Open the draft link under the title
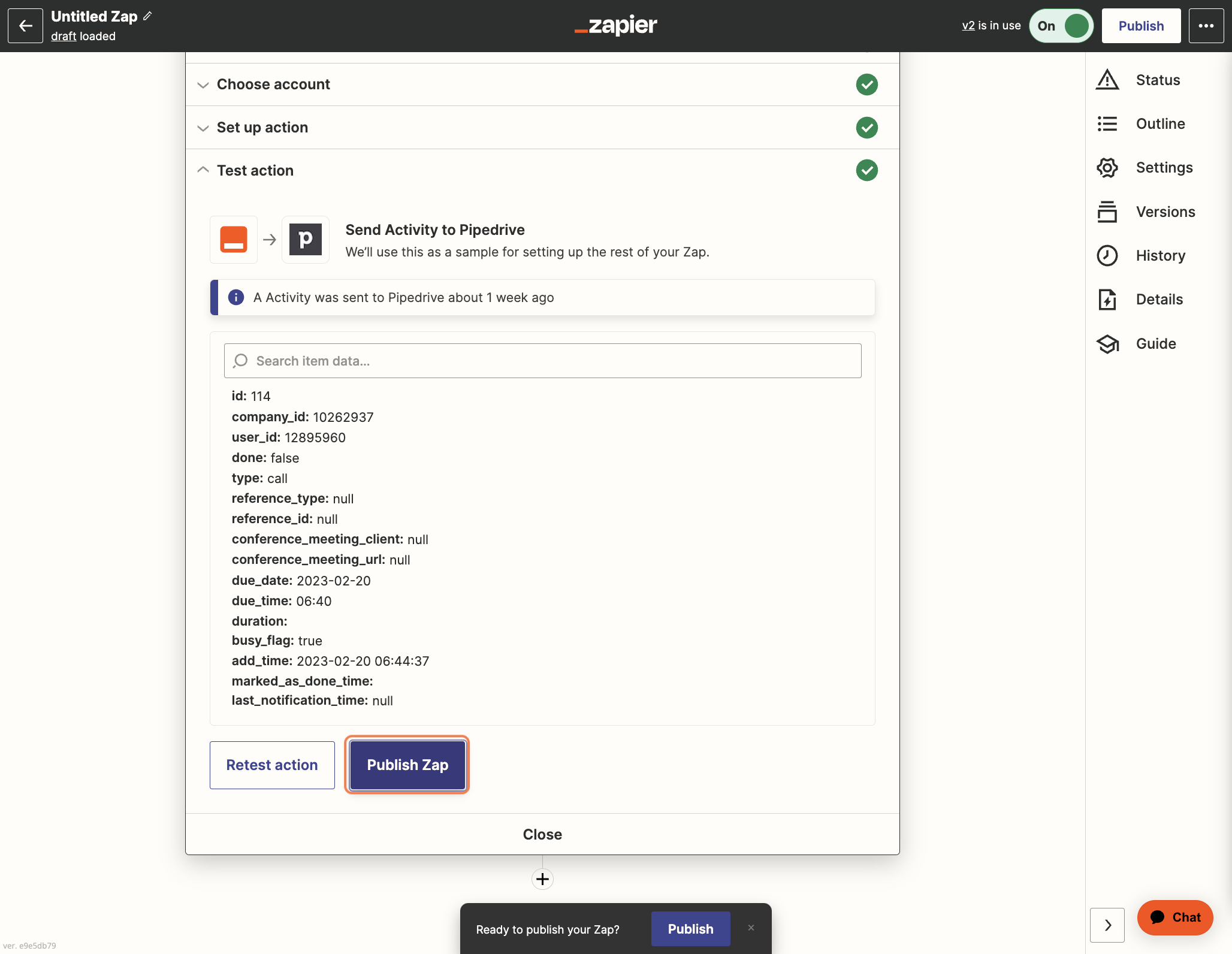The width and height of the screenshot is (1232, 954). pyautogui.click(x=64, y=36)
